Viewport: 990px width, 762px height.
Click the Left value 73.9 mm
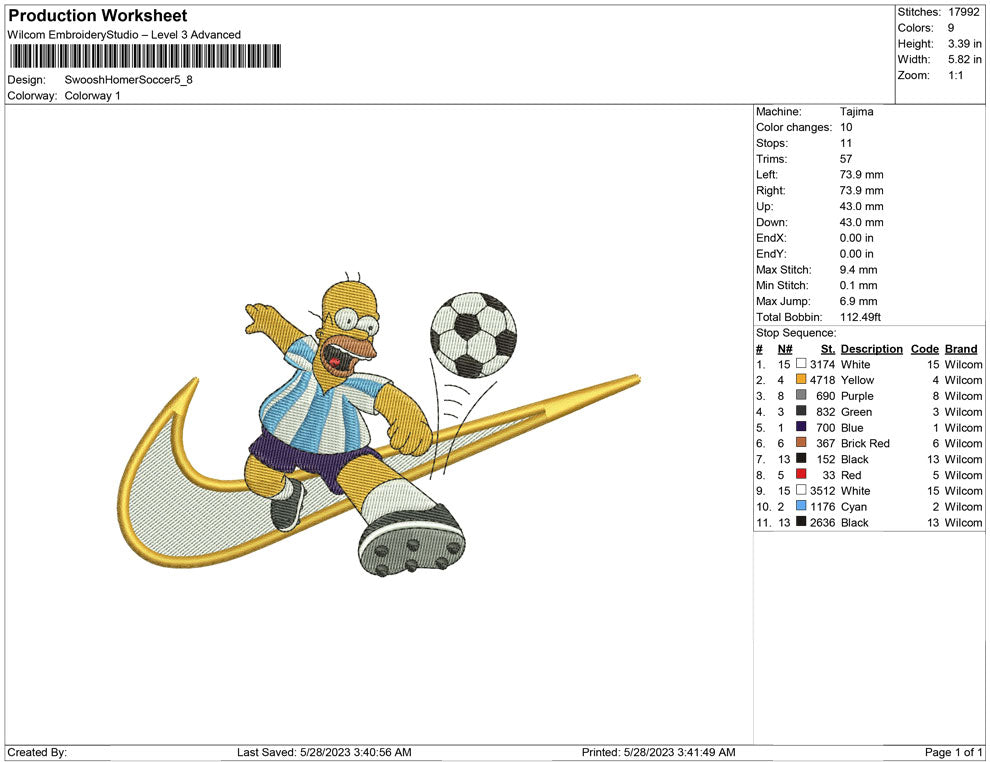pos(862,174)
